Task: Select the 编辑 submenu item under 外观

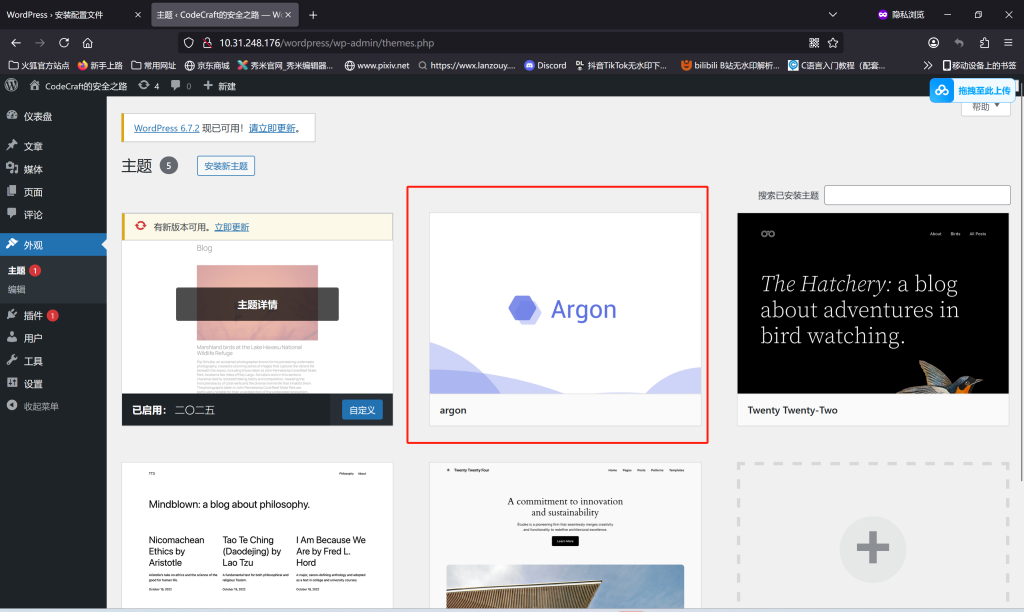Action: (x=16, y=289)
